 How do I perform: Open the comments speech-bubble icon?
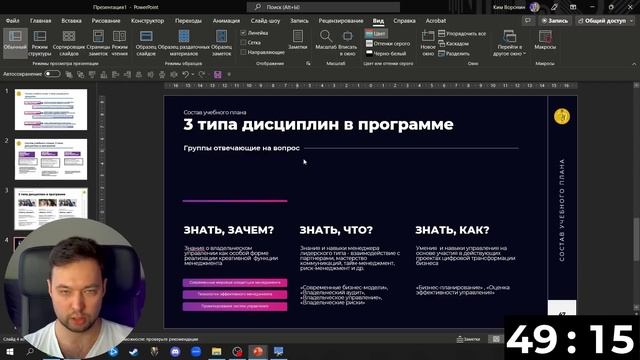tap(528, 20)
